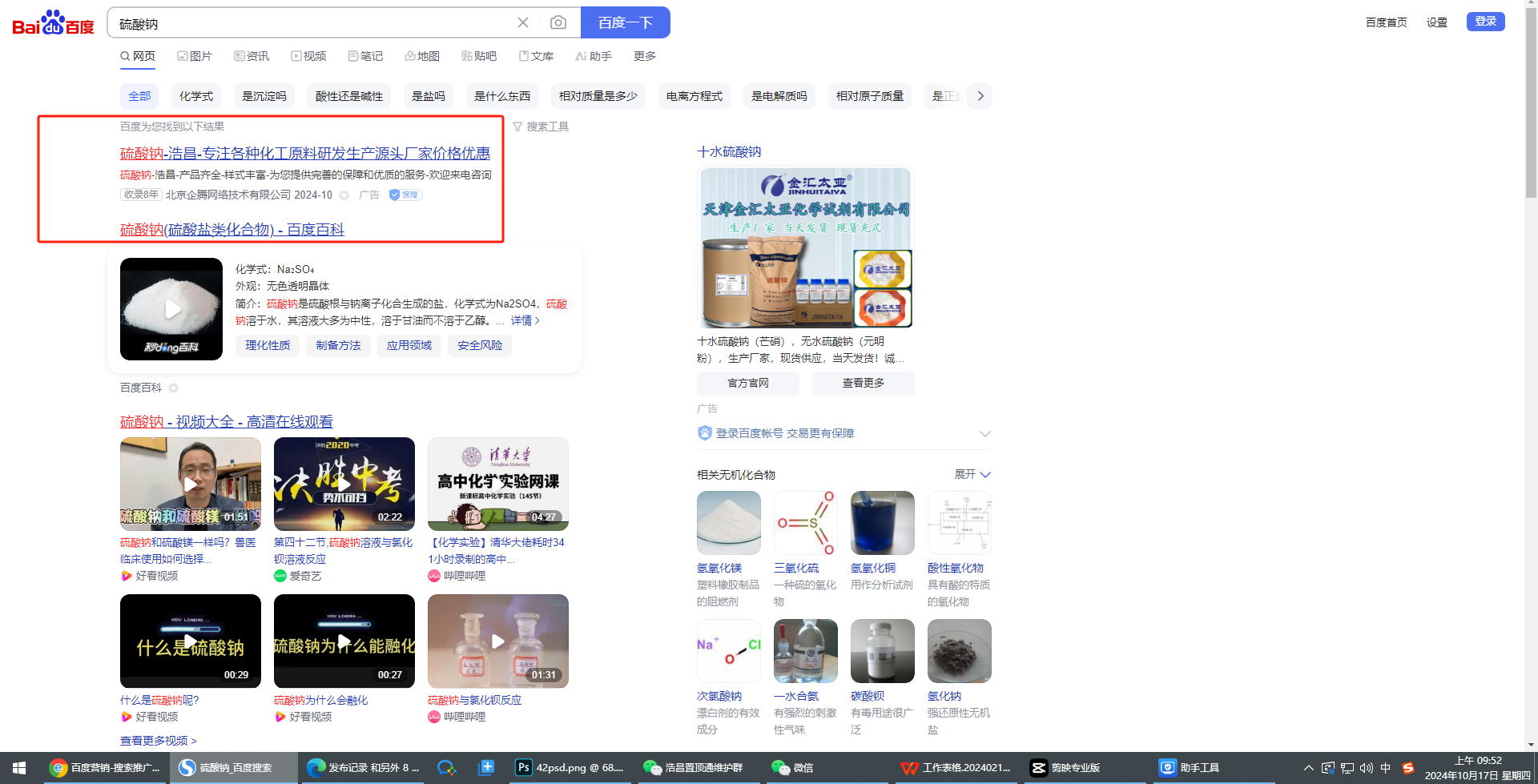
Task: Switch to the 贴吧 tab
Action: click(x=479, y=56)
